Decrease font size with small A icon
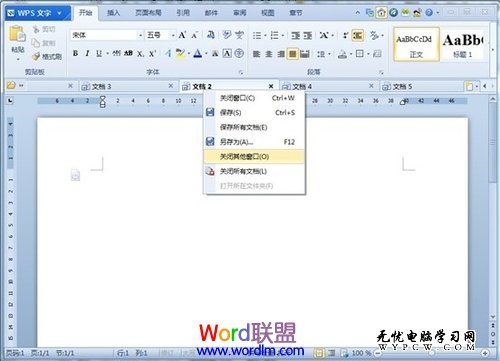The image size is (500, 361). point(195,35)
